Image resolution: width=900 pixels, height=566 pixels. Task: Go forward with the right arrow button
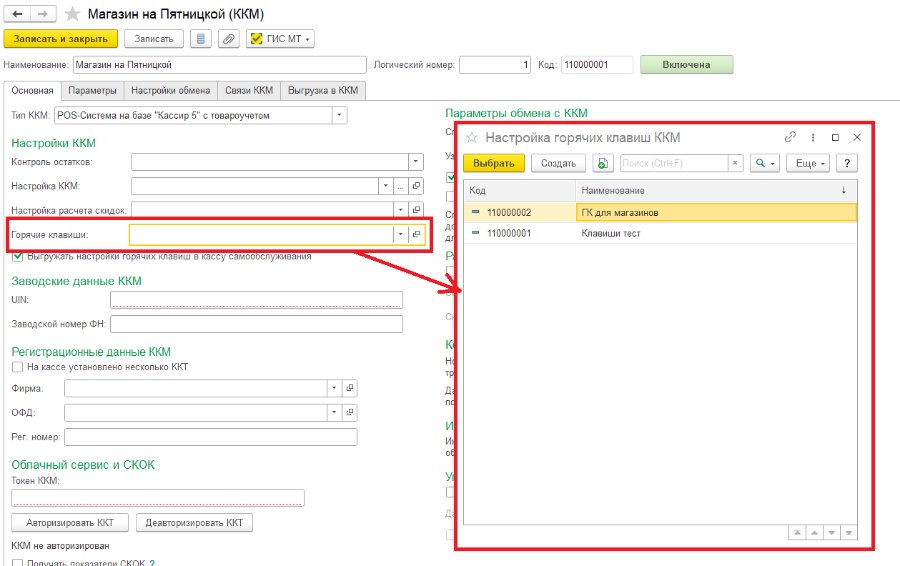[43, 14]
